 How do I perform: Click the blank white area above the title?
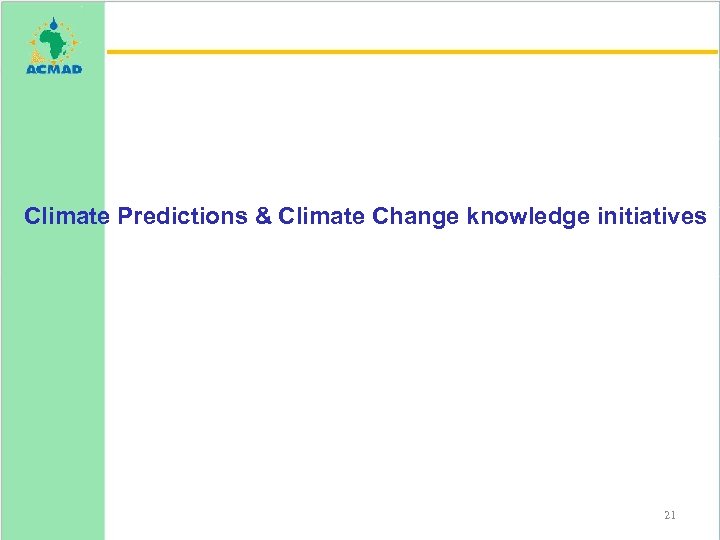(x=400, y=130)
